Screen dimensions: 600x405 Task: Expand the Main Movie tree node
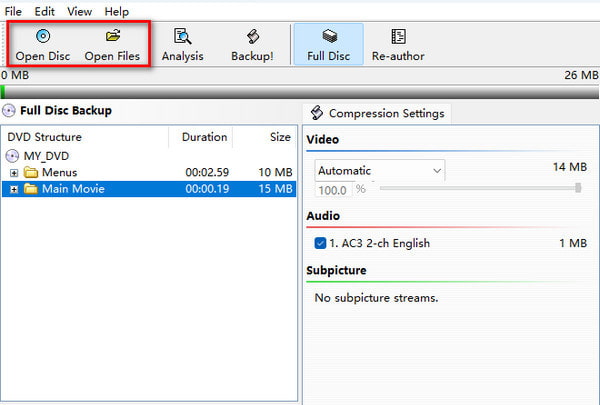pos(14,189)
